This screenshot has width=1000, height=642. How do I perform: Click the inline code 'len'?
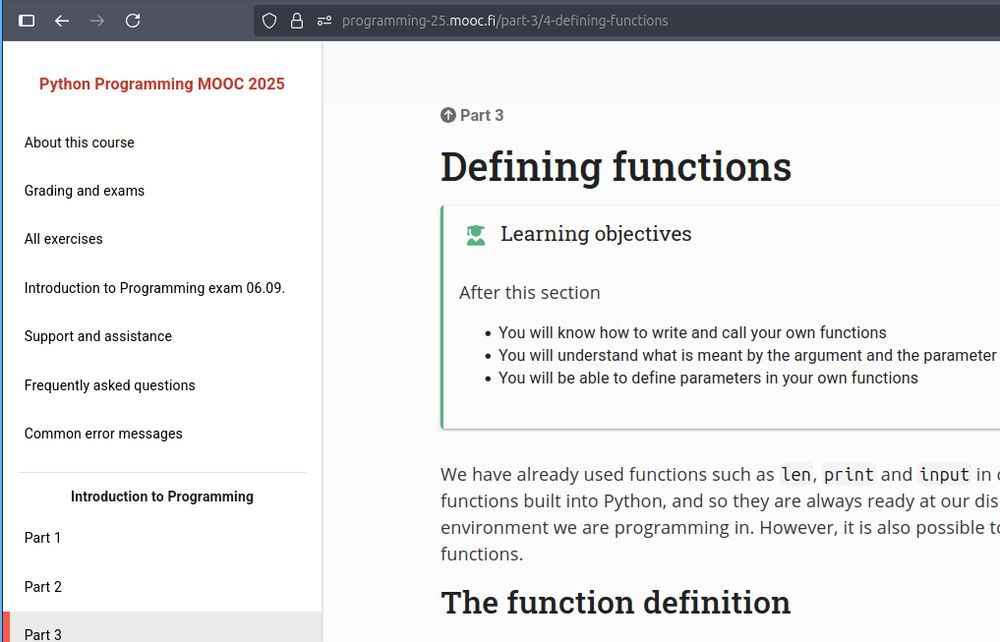(796, 475)
